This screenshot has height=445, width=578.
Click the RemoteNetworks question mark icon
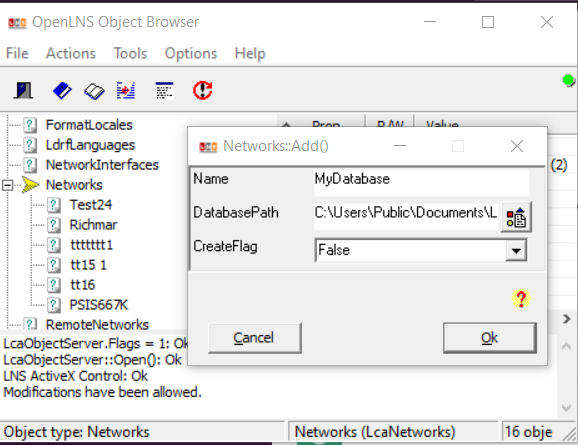[x=30, y=324]
